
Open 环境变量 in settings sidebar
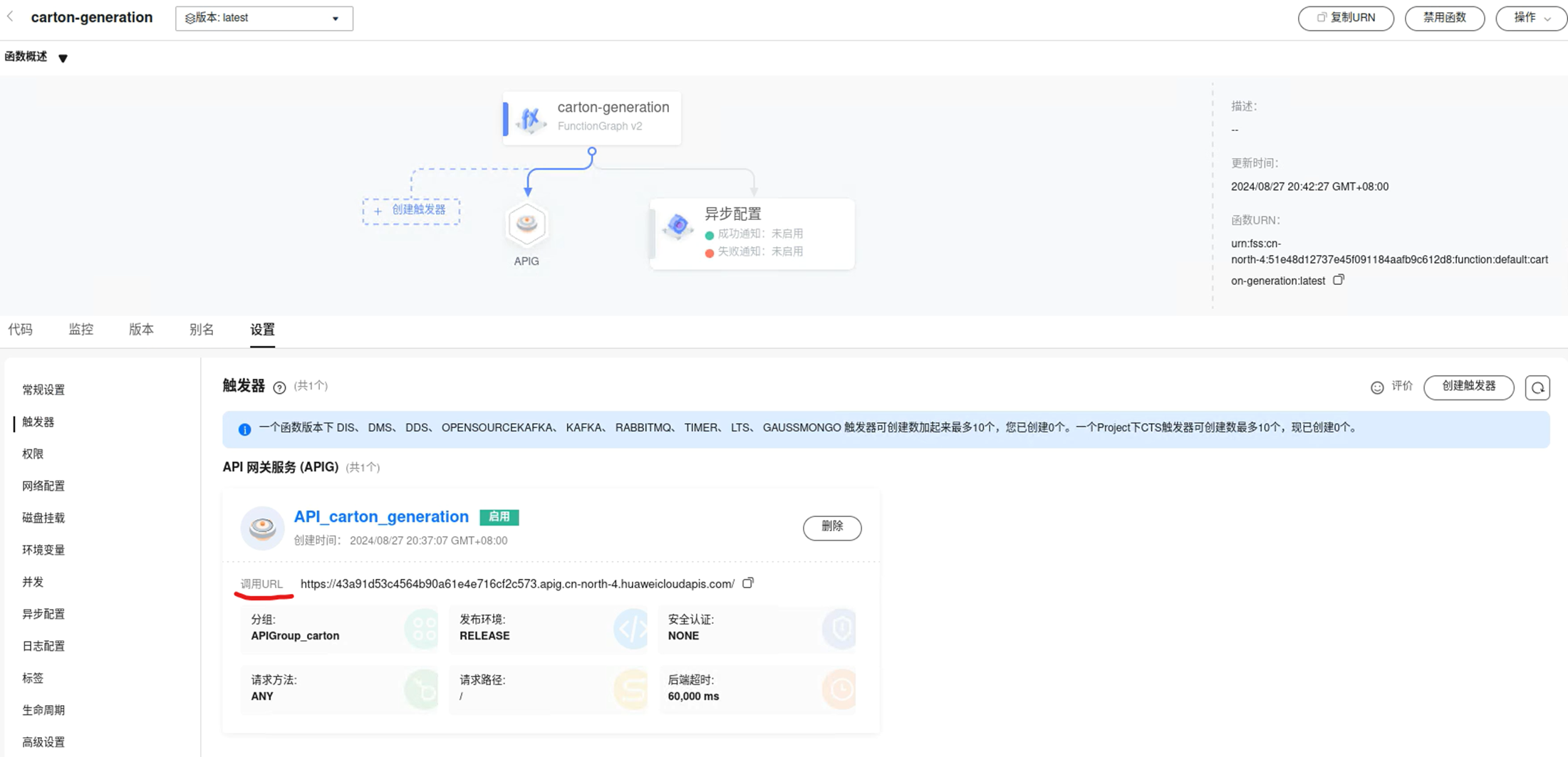(43, 550)
